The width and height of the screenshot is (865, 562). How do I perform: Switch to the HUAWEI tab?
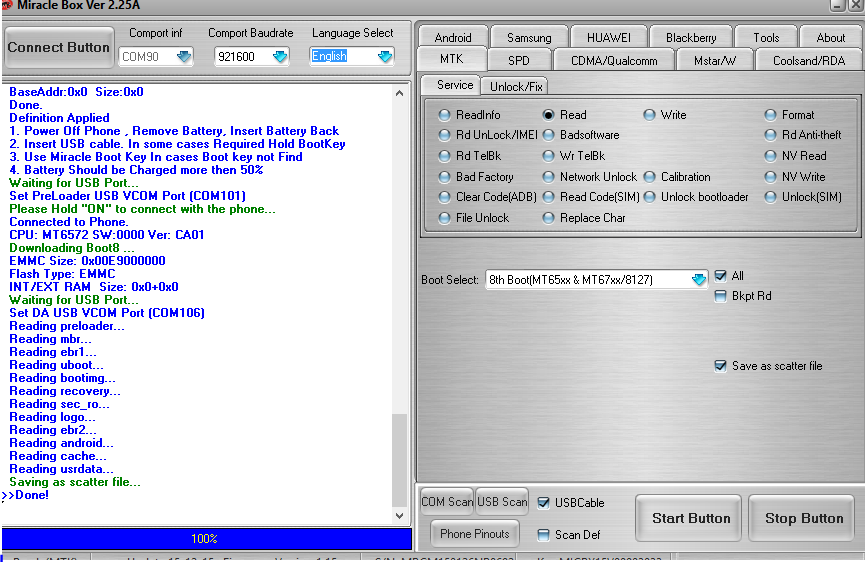tap(608, 38)
